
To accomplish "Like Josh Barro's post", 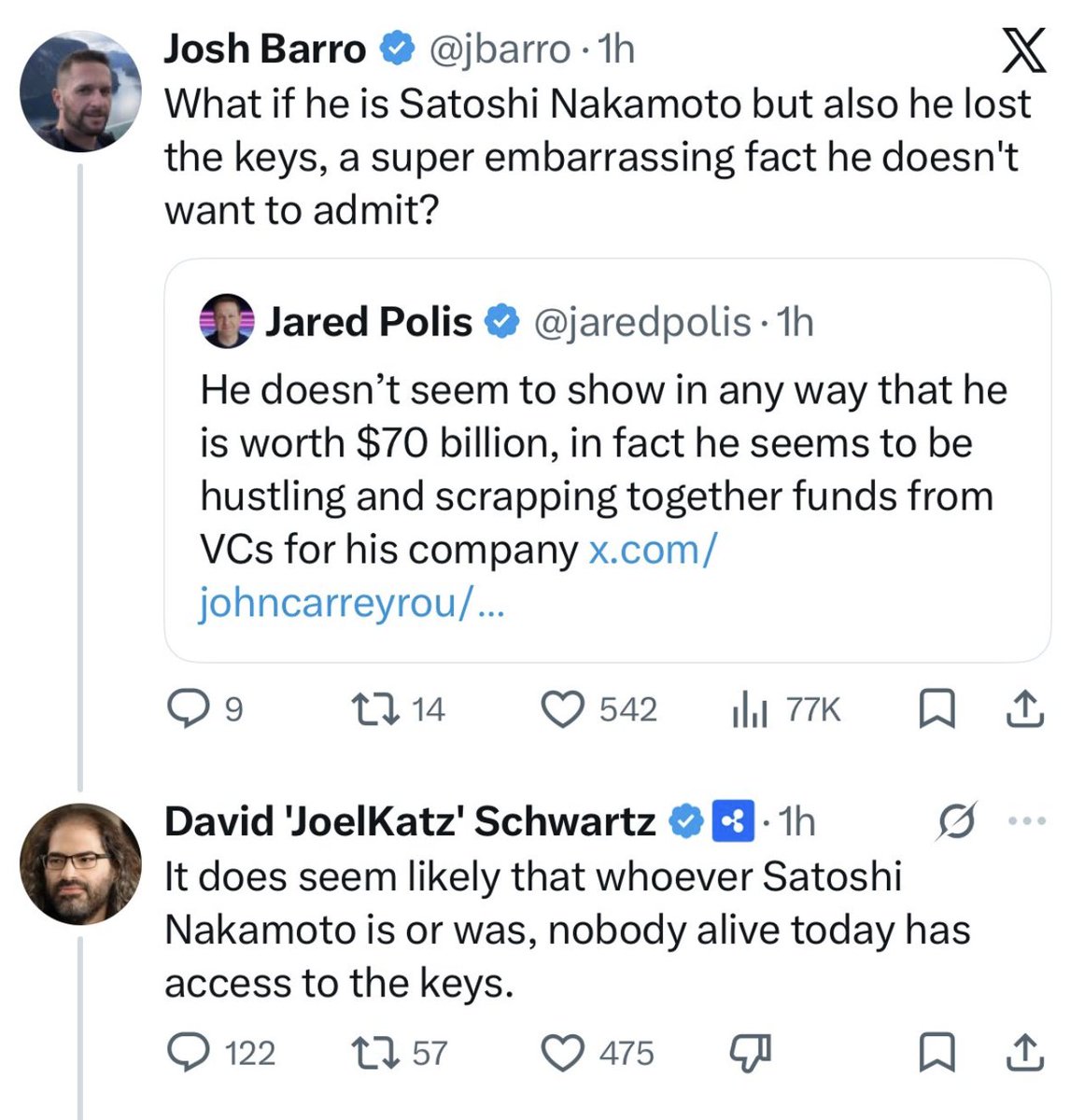I will (x=563, y=710).
